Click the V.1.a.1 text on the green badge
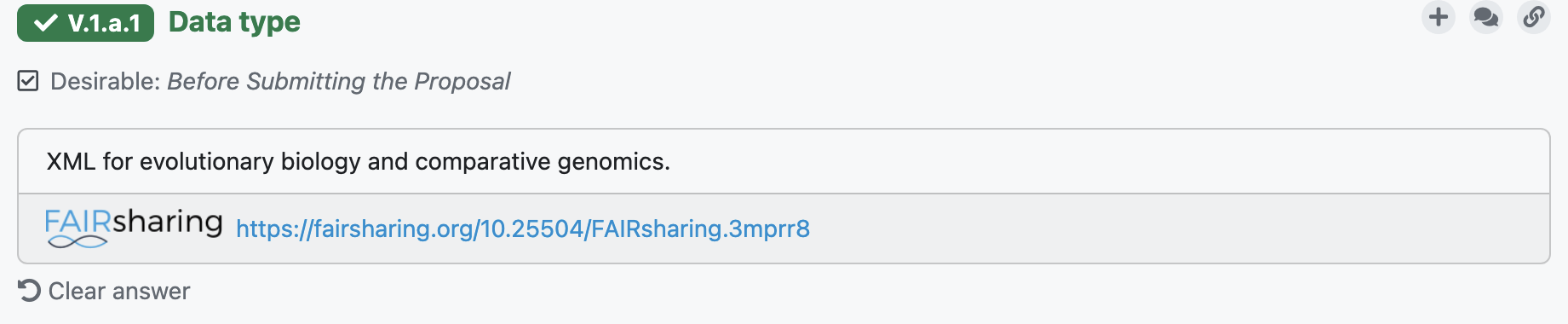The width and height of the screenshot is (1568, 324). (x=105, y=24)
